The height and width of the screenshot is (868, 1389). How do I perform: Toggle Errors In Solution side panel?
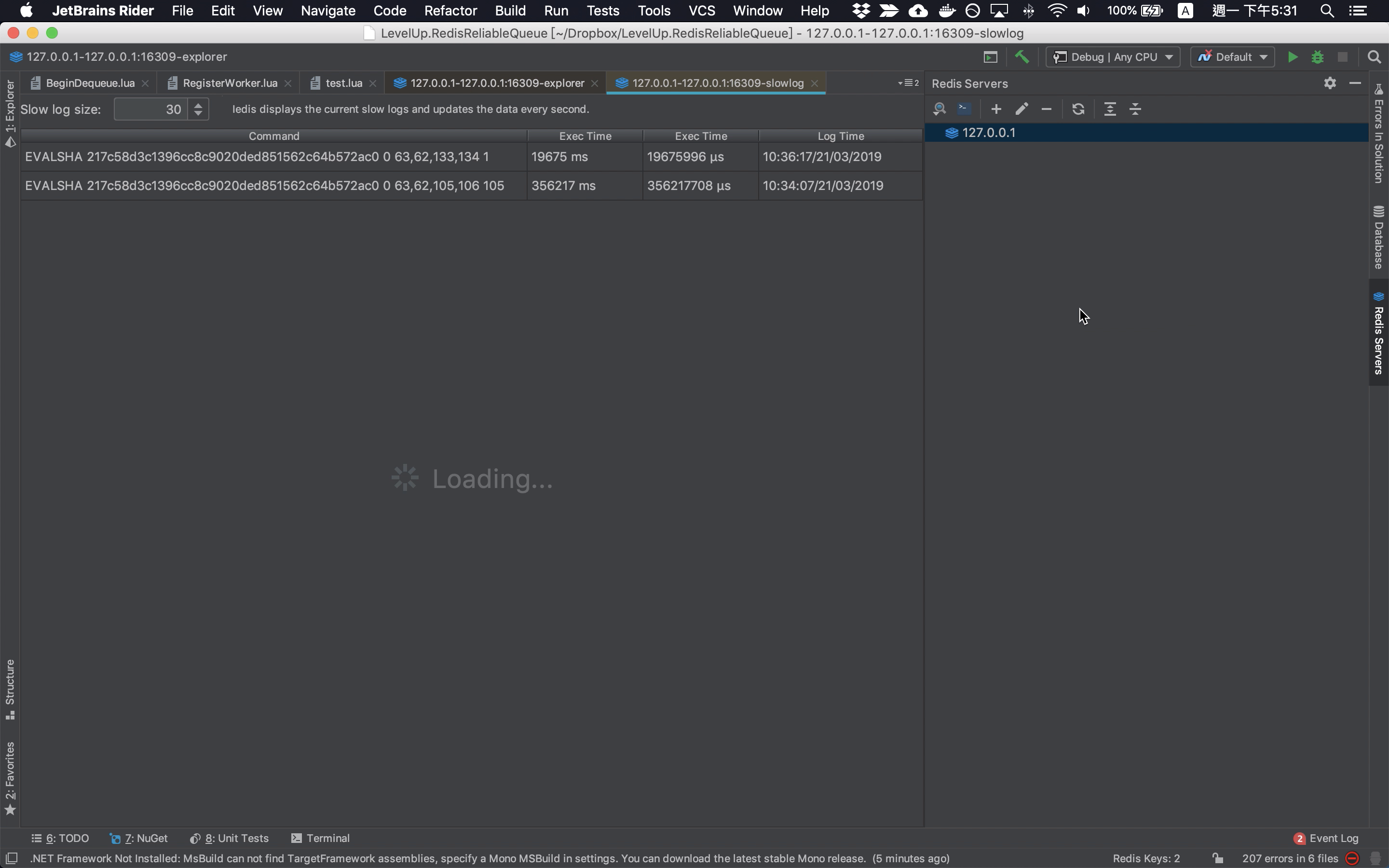point(1379,133)
